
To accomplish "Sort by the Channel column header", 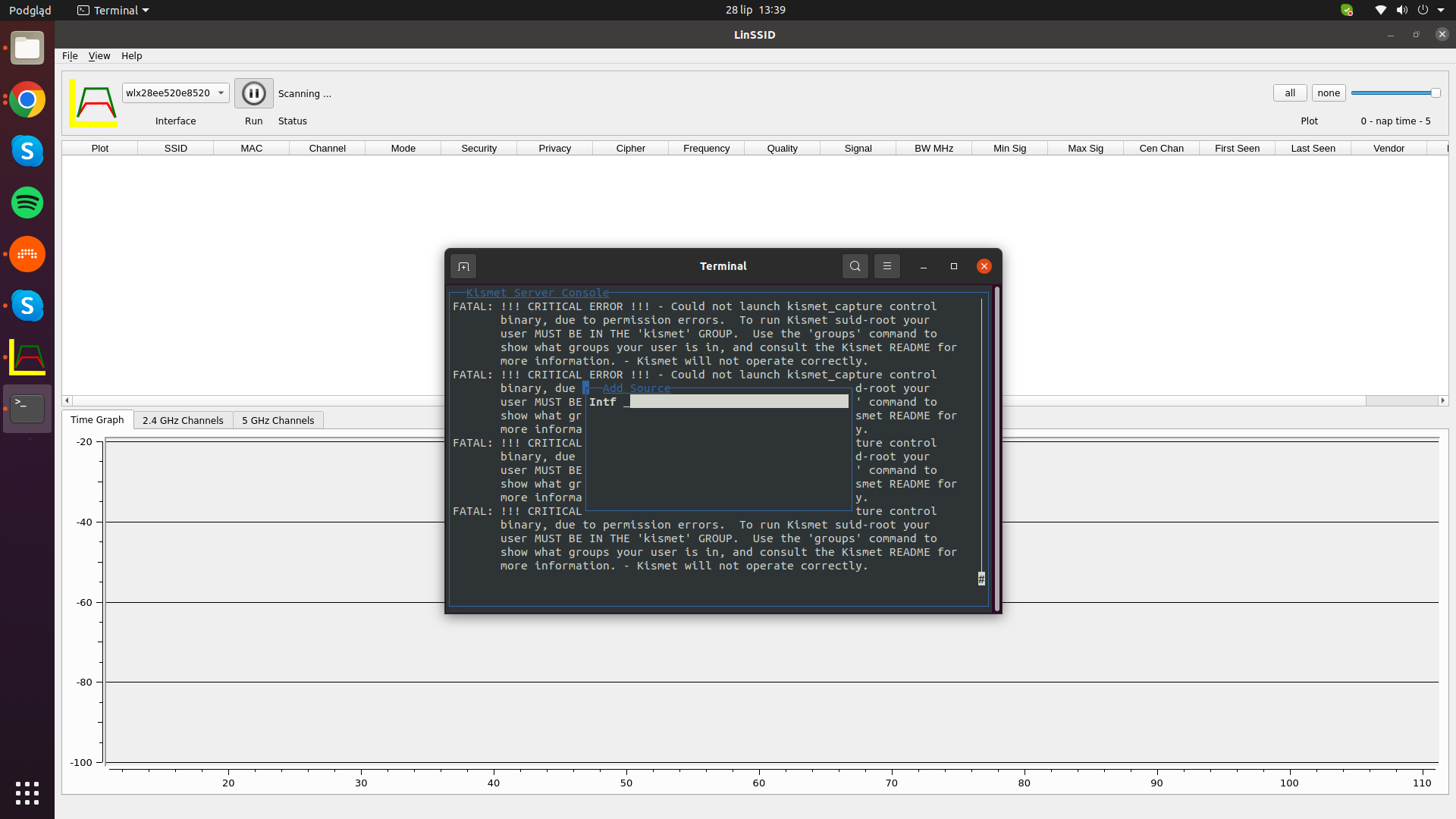I will [x=328, y=149].
